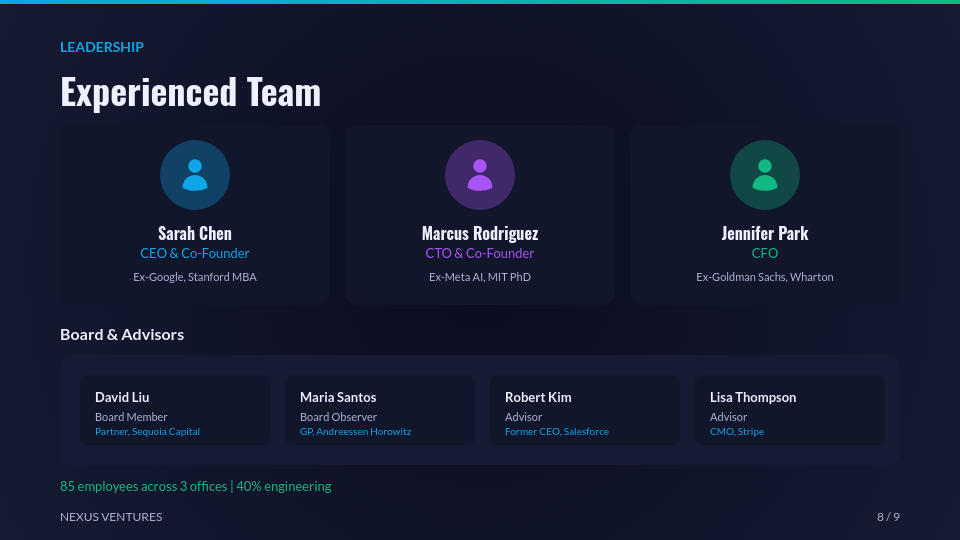Click the LEADERSHIP section label
The image size is (960, 540).
point(102,47)
